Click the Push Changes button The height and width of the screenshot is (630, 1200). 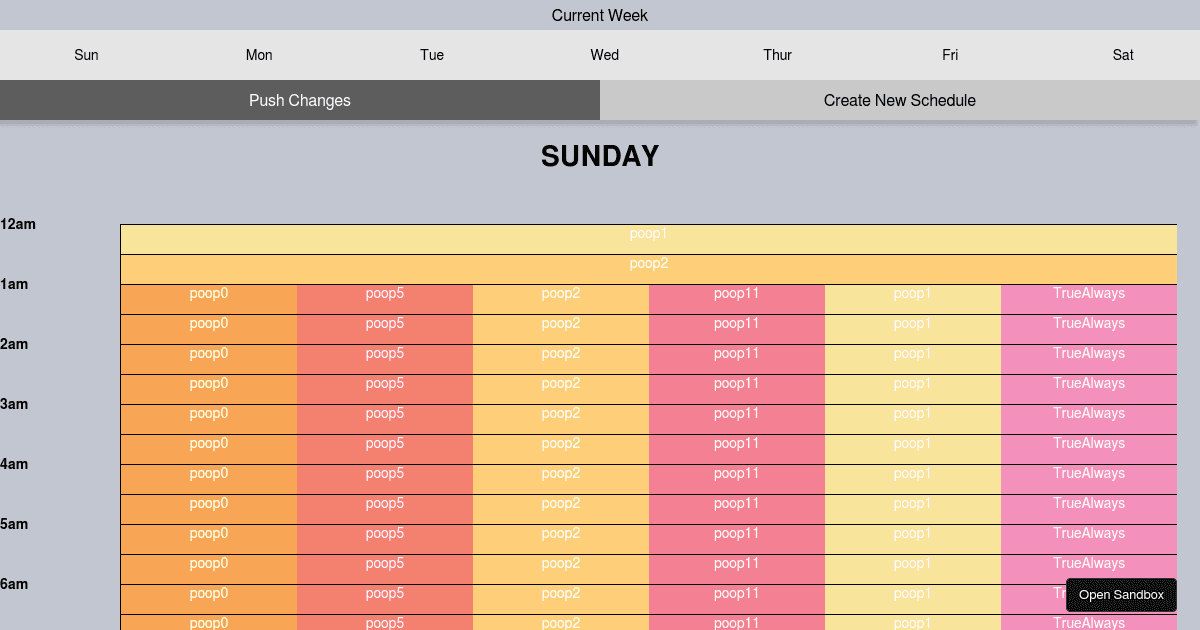(300, 100)
